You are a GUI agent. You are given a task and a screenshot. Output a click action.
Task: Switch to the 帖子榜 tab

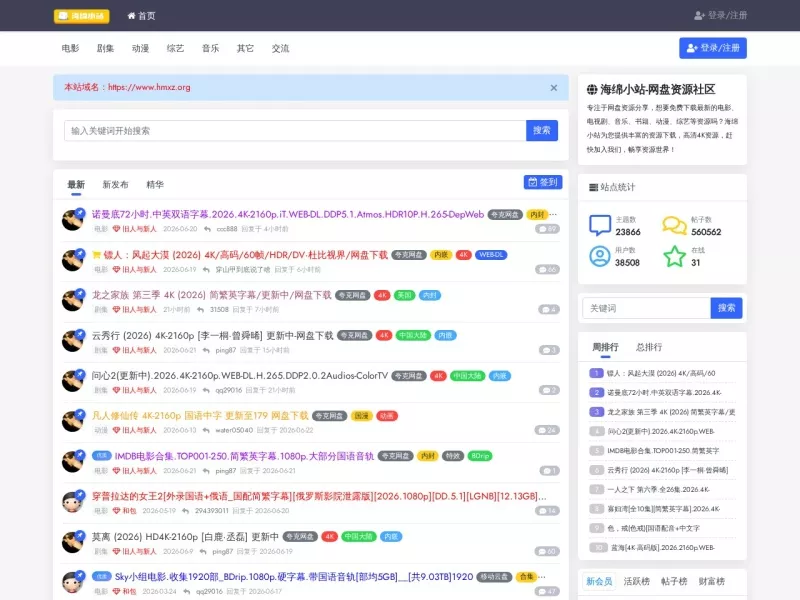674,582
